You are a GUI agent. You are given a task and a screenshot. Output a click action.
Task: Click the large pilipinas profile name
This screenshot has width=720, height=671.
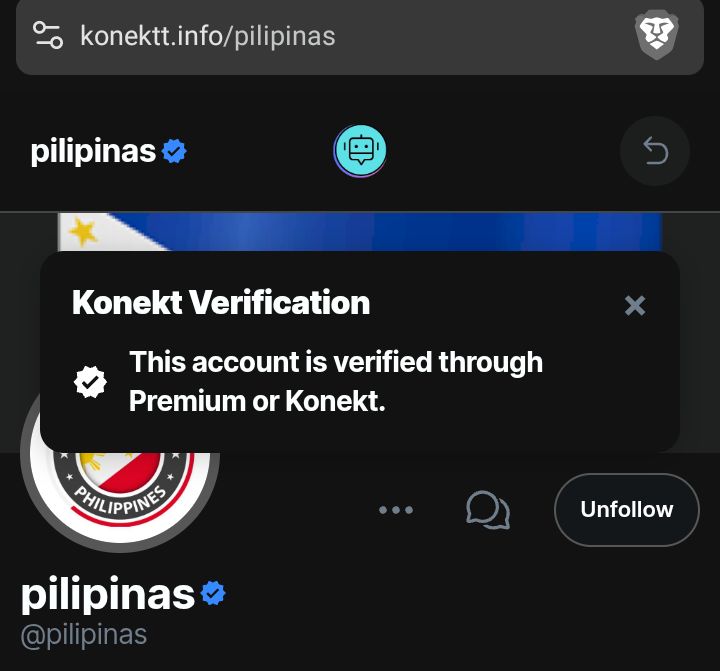pyautogui.click(x=108, y=594)
